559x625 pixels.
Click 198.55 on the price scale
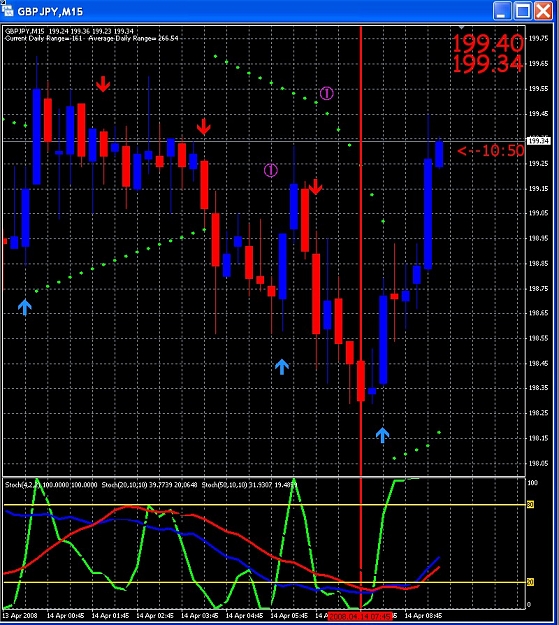click(x=538, y=338)
